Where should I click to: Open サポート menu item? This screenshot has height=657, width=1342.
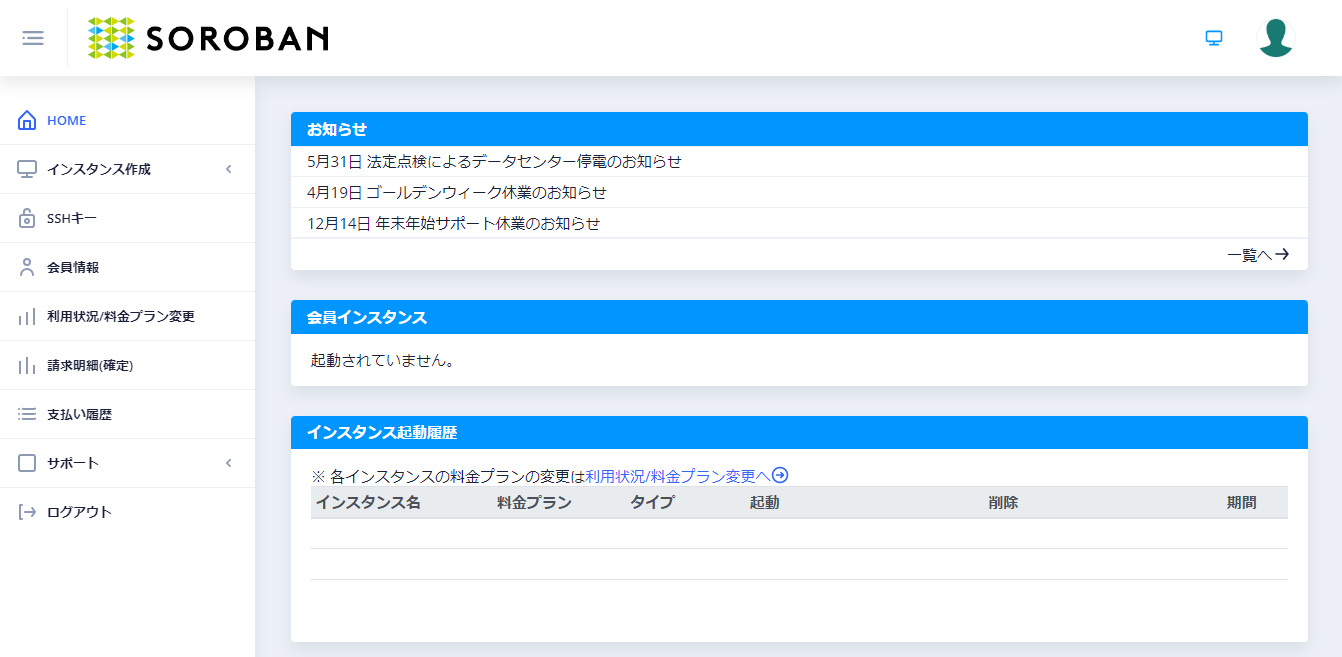127,463
